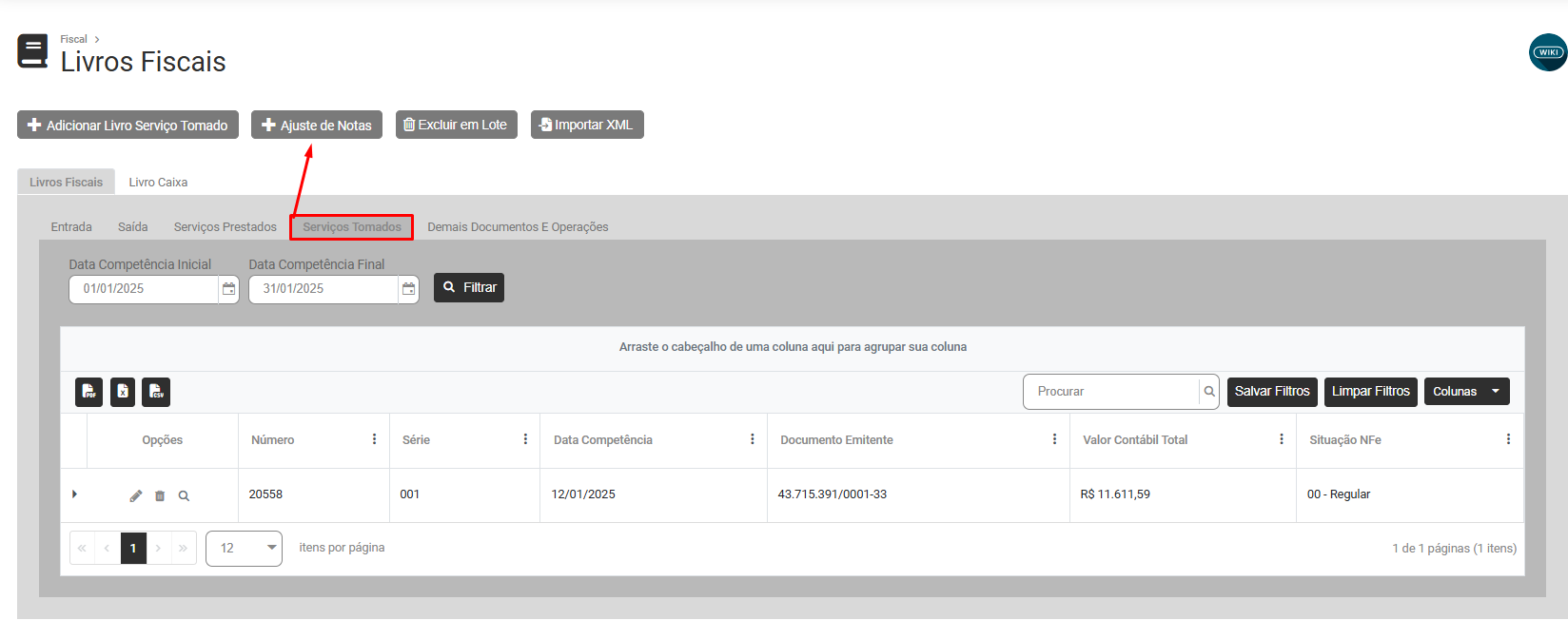Click Adicionar Livro Serviço Tomado
Screen dimensions: 1568x620
click(127, 126)
